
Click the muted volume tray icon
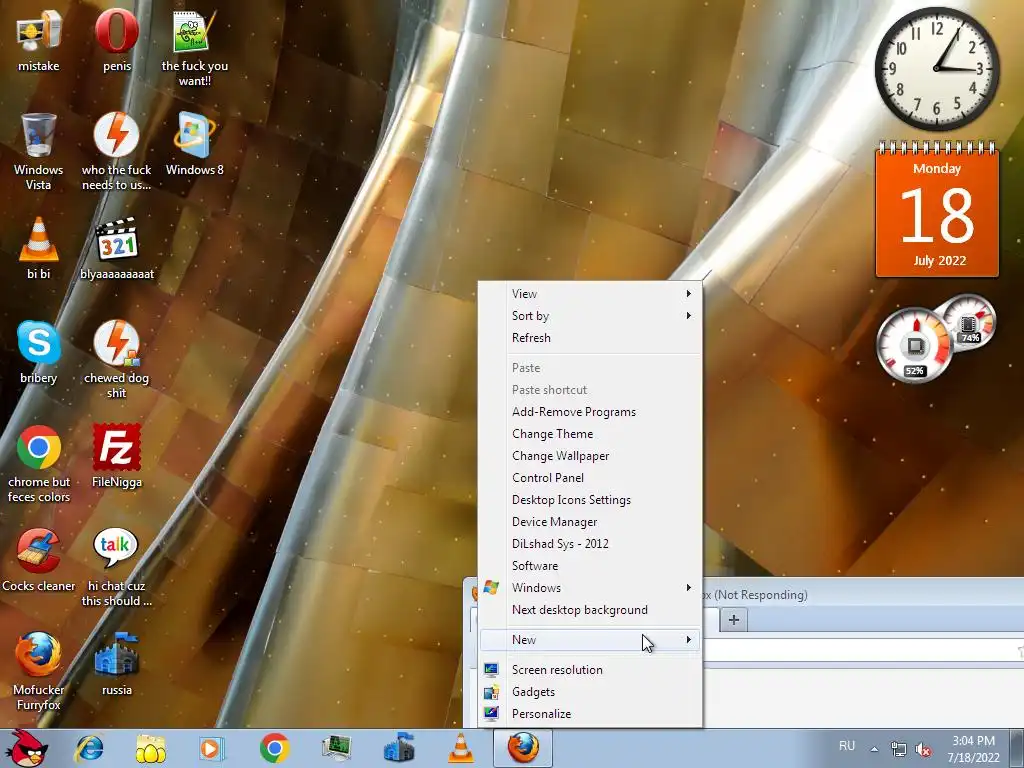(923, 750)
